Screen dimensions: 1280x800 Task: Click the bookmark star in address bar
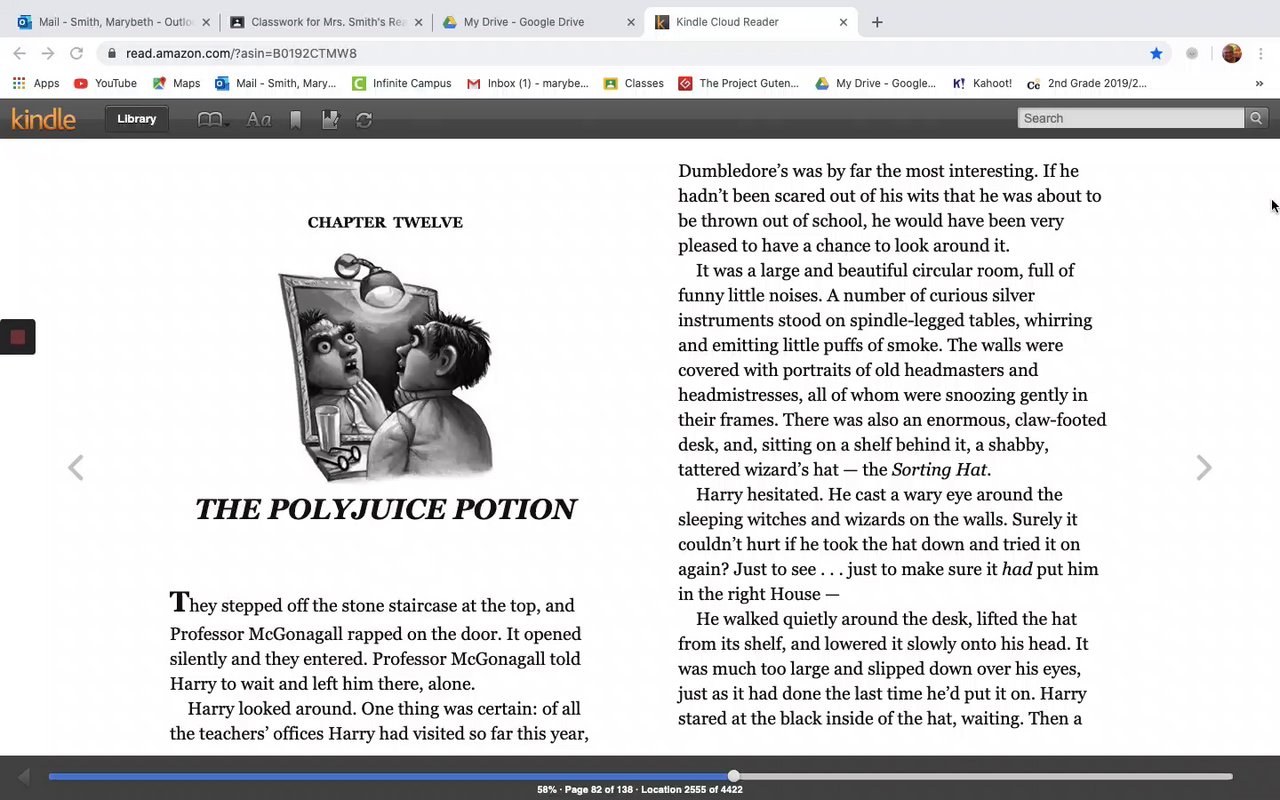[1156, 53]
